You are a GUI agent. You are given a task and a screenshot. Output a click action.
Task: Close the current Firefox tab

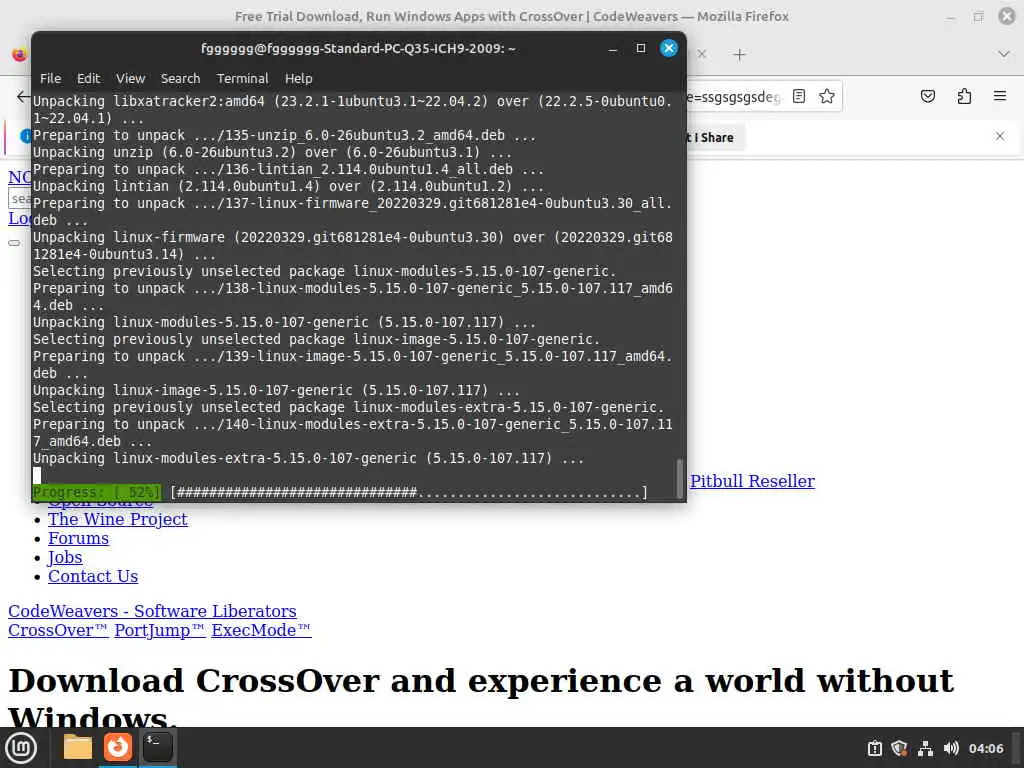pos(702,54)
